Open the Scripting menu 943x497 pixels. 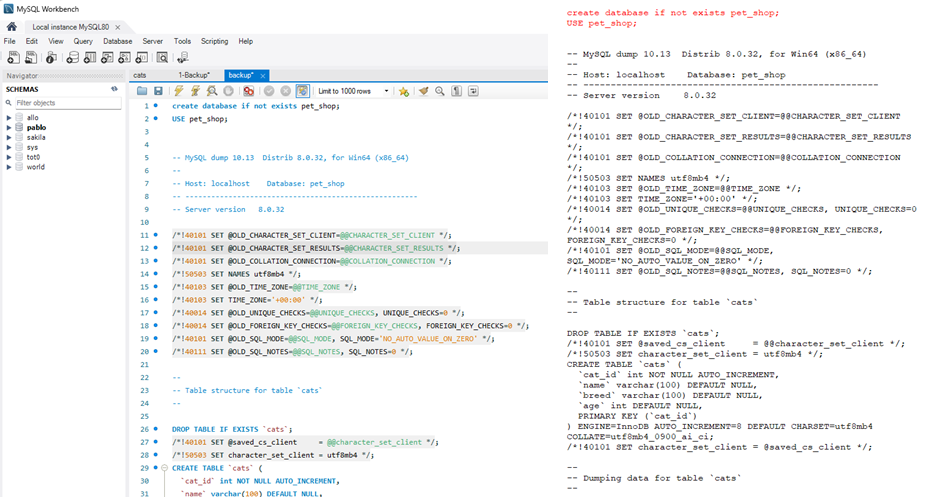click(x=215, y=42)
